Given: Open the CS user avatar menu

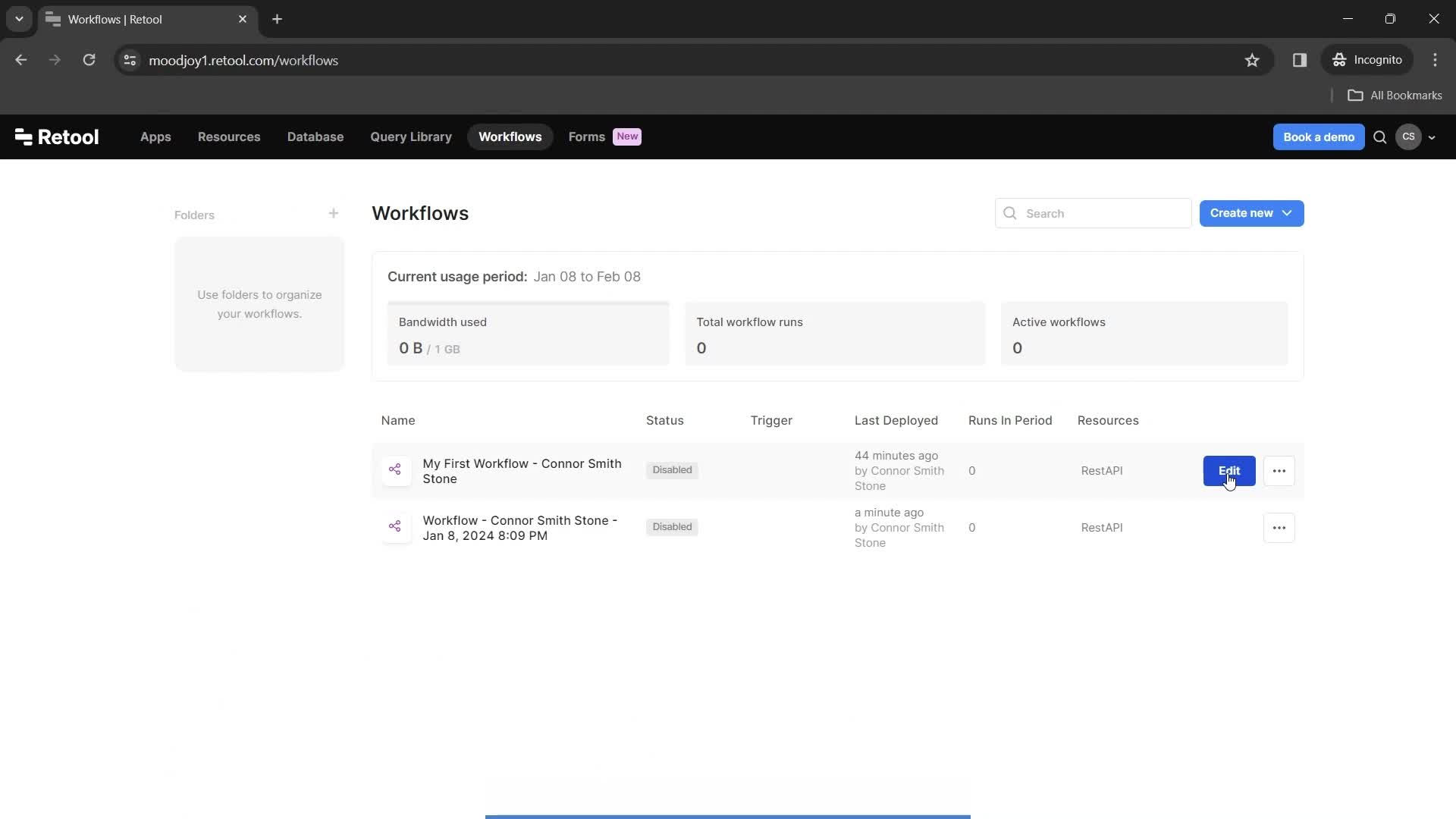Looking at the screenshot, I should click(1408, 137).
